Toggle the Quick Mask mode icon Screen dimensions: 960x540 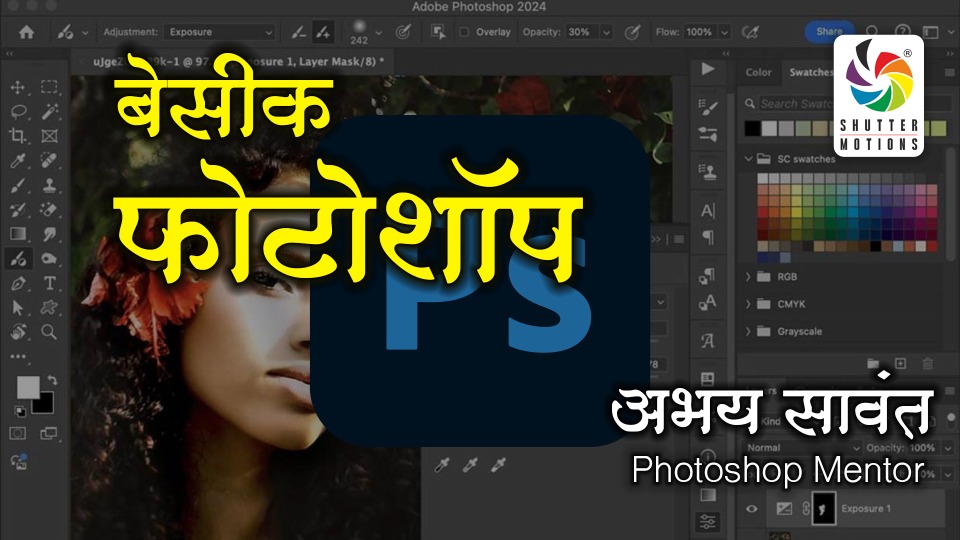(x=18, y=433)
